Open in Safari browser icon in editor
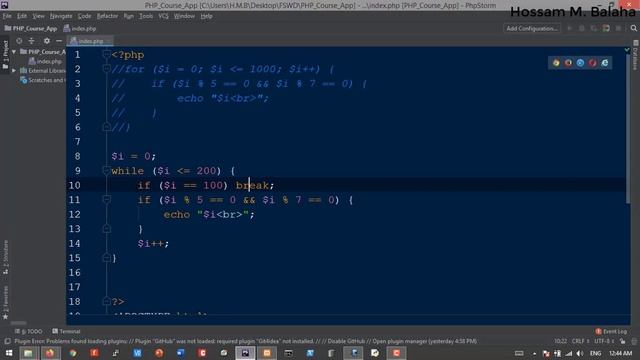This screenshot has width=640, height=360. 580,63
